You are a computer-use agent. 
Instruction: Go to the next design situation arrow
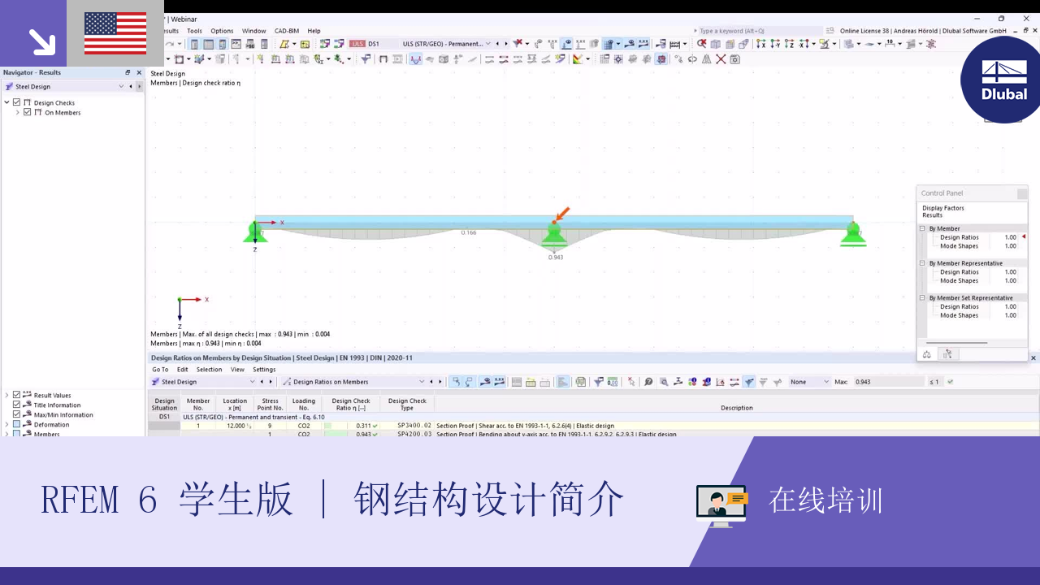506,44
